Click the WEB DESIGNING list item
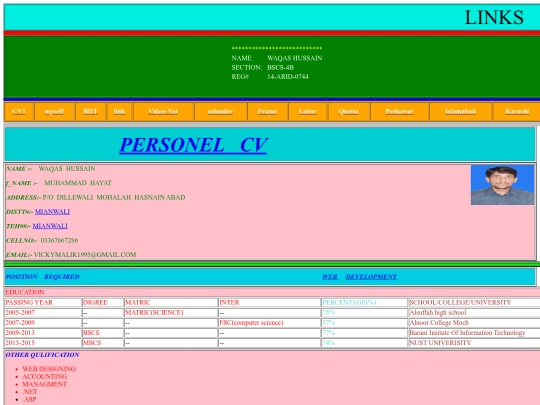The width and height of the screenshot is (540, 405). click(x=49, y=369)
